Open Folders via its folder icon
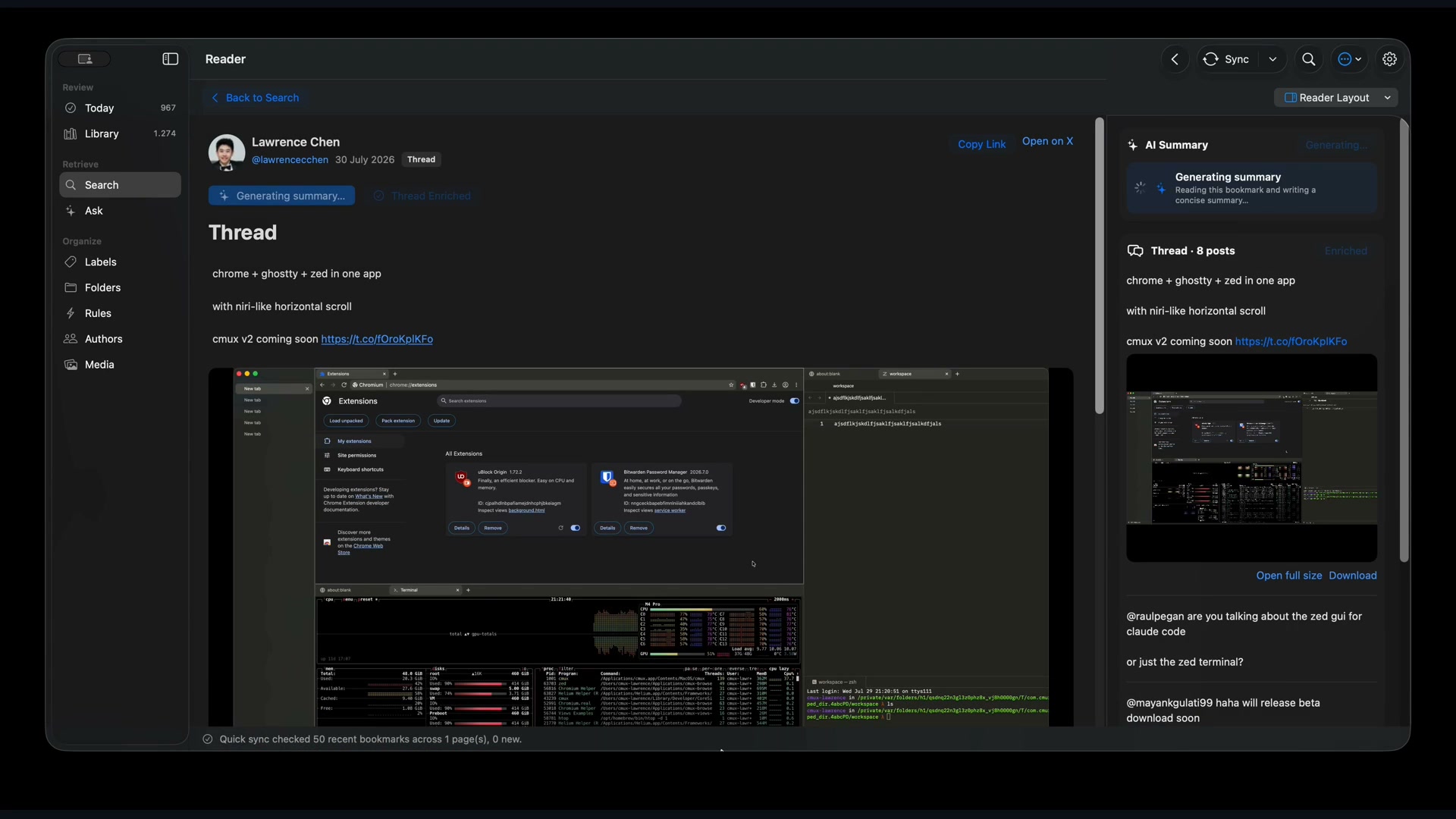The width and height of the screenshot is (1456, 819). click(71, 288)
